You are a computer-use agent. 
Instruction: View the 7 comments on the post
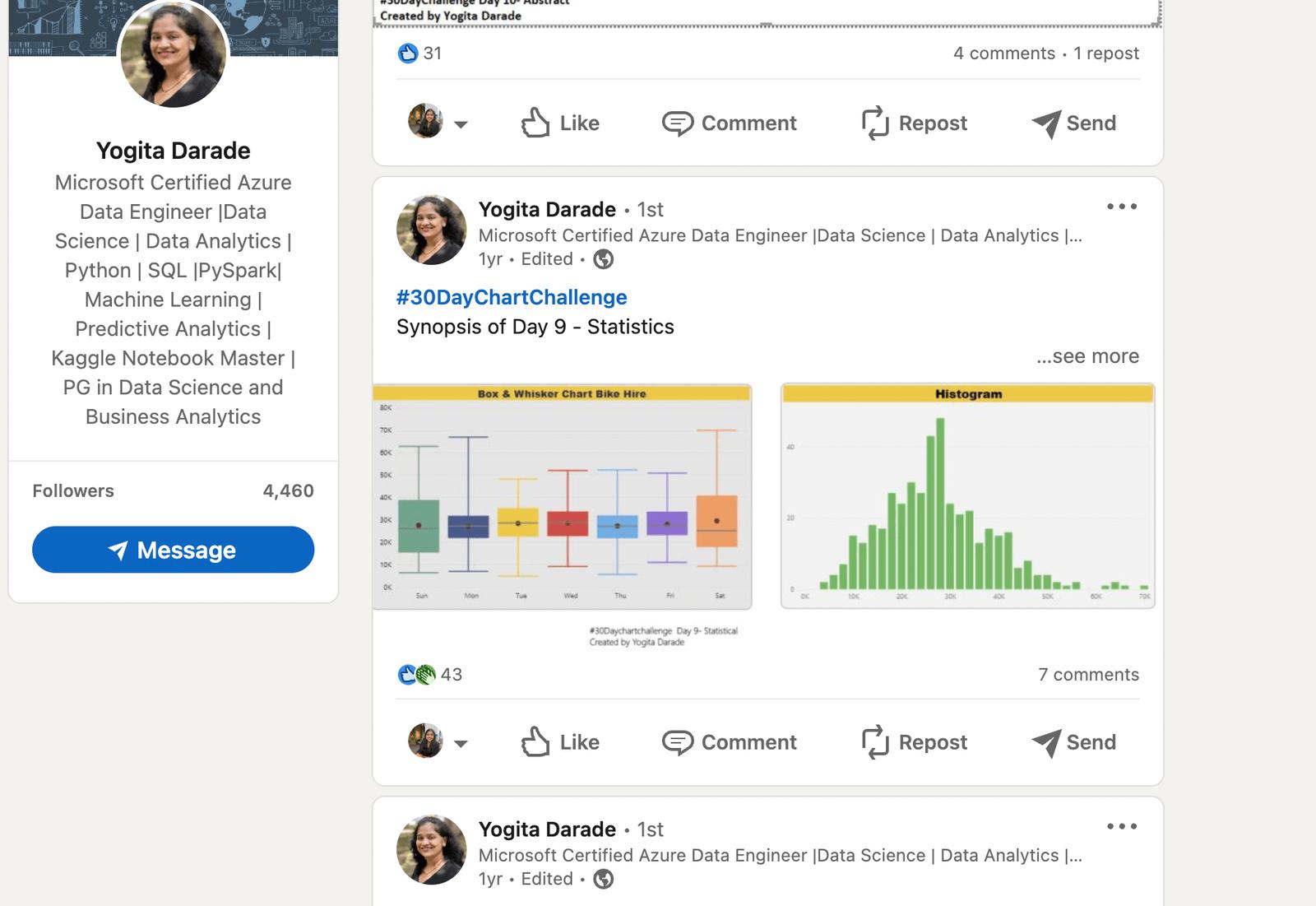pos(1088,675)
